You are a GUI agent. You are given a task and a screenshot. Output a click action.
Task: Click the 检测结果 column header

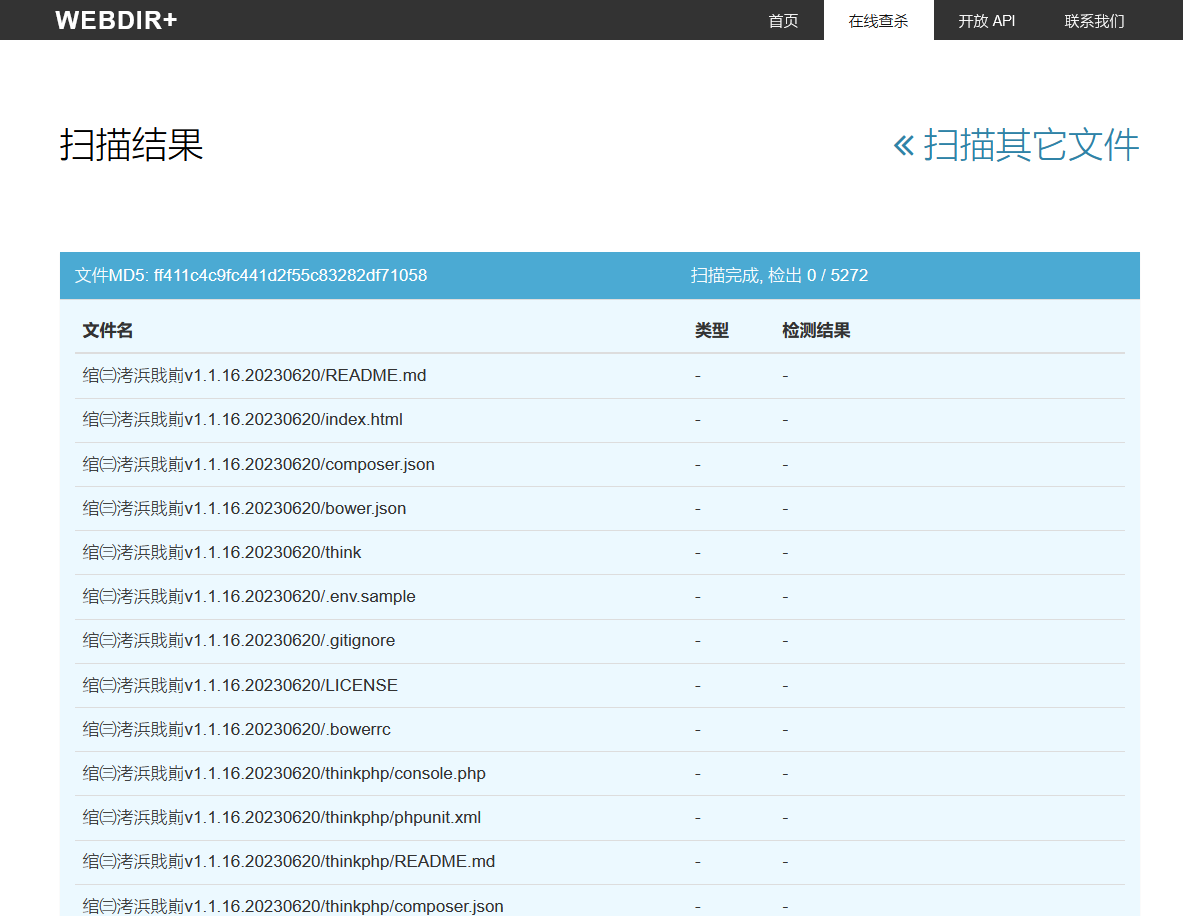[816, 330]
